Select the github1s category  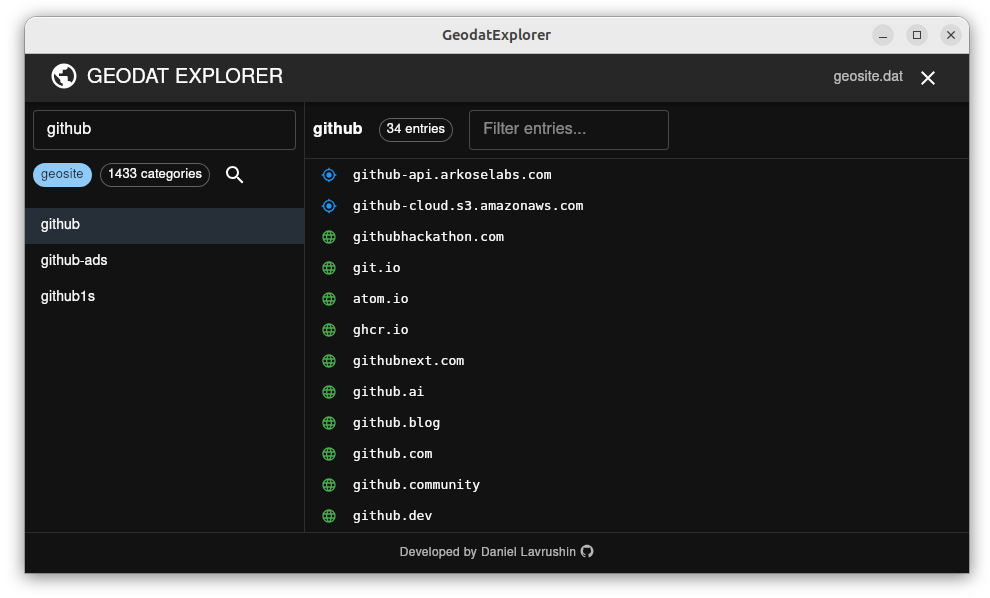pos(164,297)
